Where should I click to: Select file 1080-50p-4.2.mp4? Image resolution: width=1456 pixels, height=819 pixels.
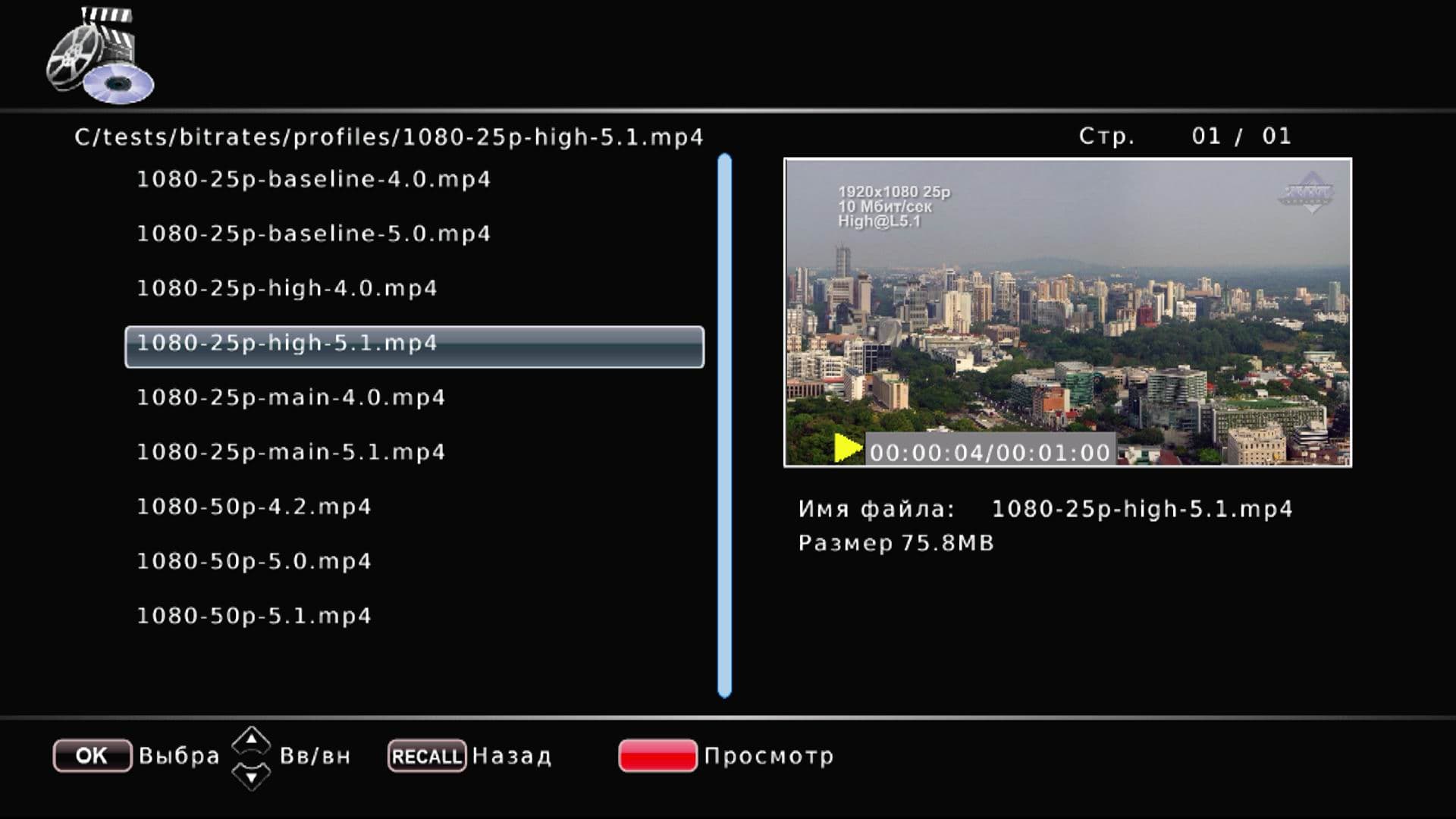click(x=253, y=507)
